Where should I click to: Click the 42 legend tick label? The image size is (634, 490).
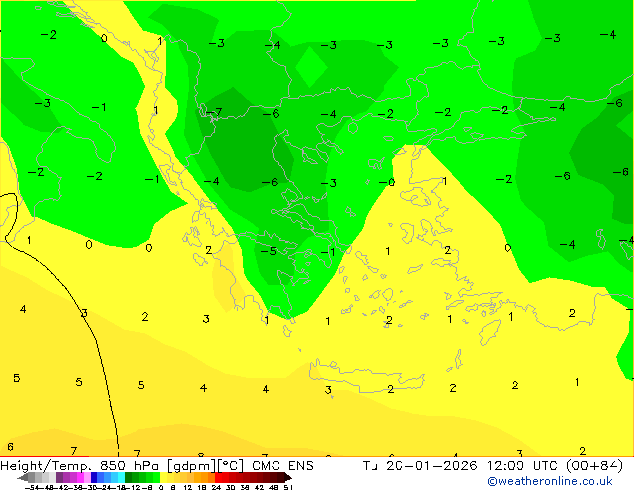click(x=259, y=488)
